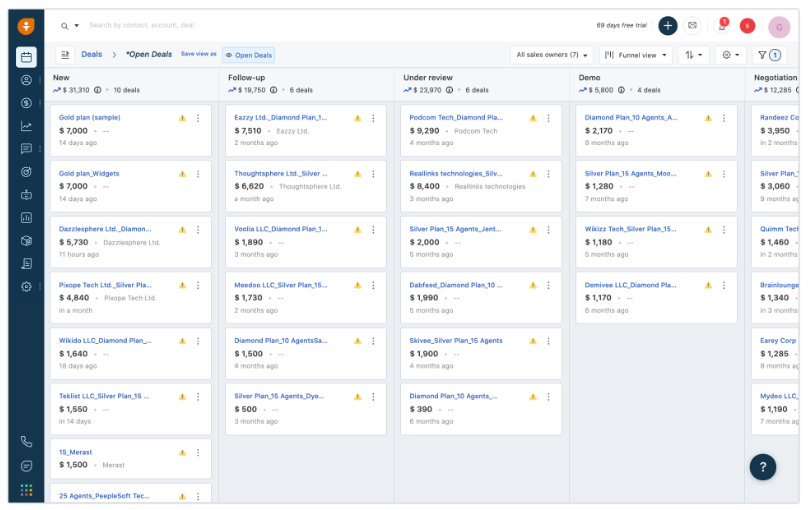The height and width of the screenshot is (510, 810).
Task: Open three-dot menu on Demivee LLC deal
Action: pyautogui.click(x=724, y=285)
